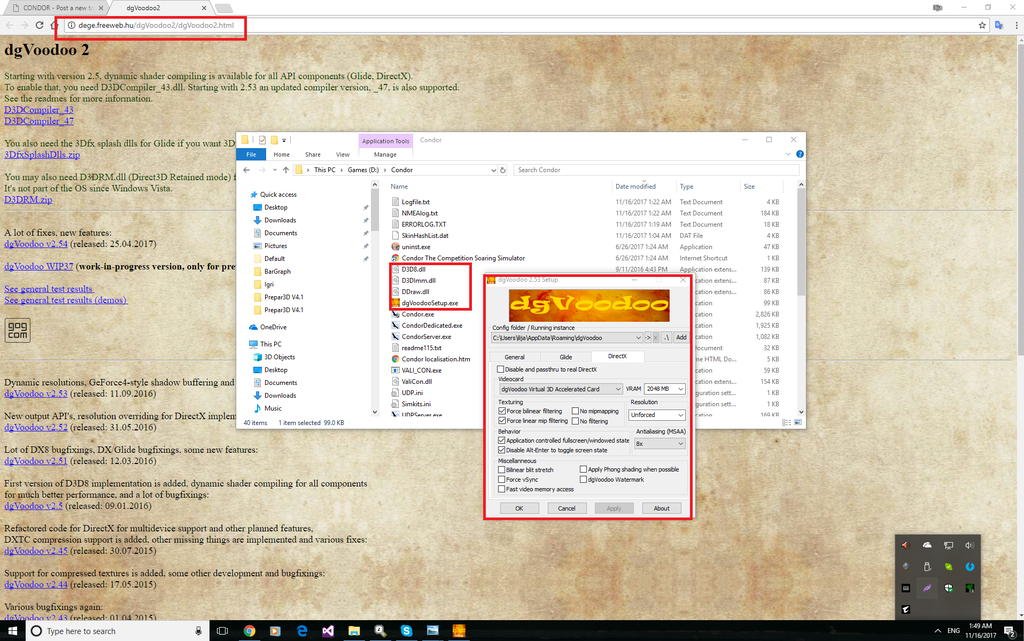Open the Resolution dropdown

680,415
